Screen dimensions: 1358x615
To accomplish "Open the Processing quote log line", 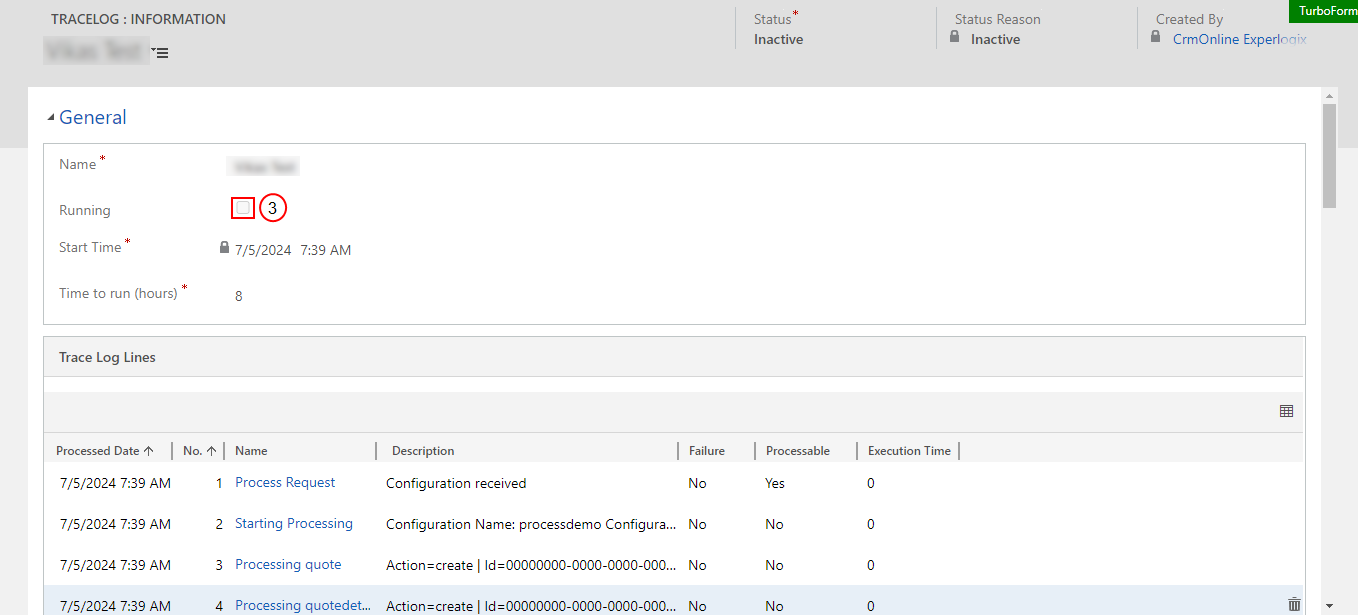I will [x=288, y=564].
